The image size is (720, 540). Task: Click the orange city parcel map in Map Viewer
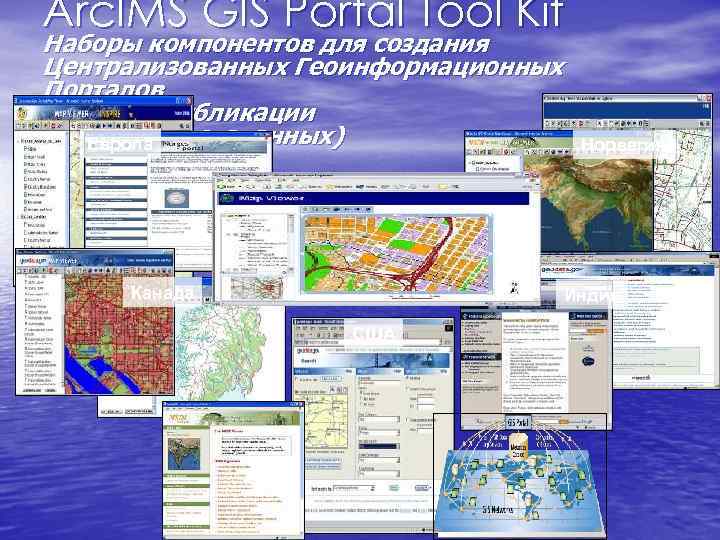coord(396,253)
